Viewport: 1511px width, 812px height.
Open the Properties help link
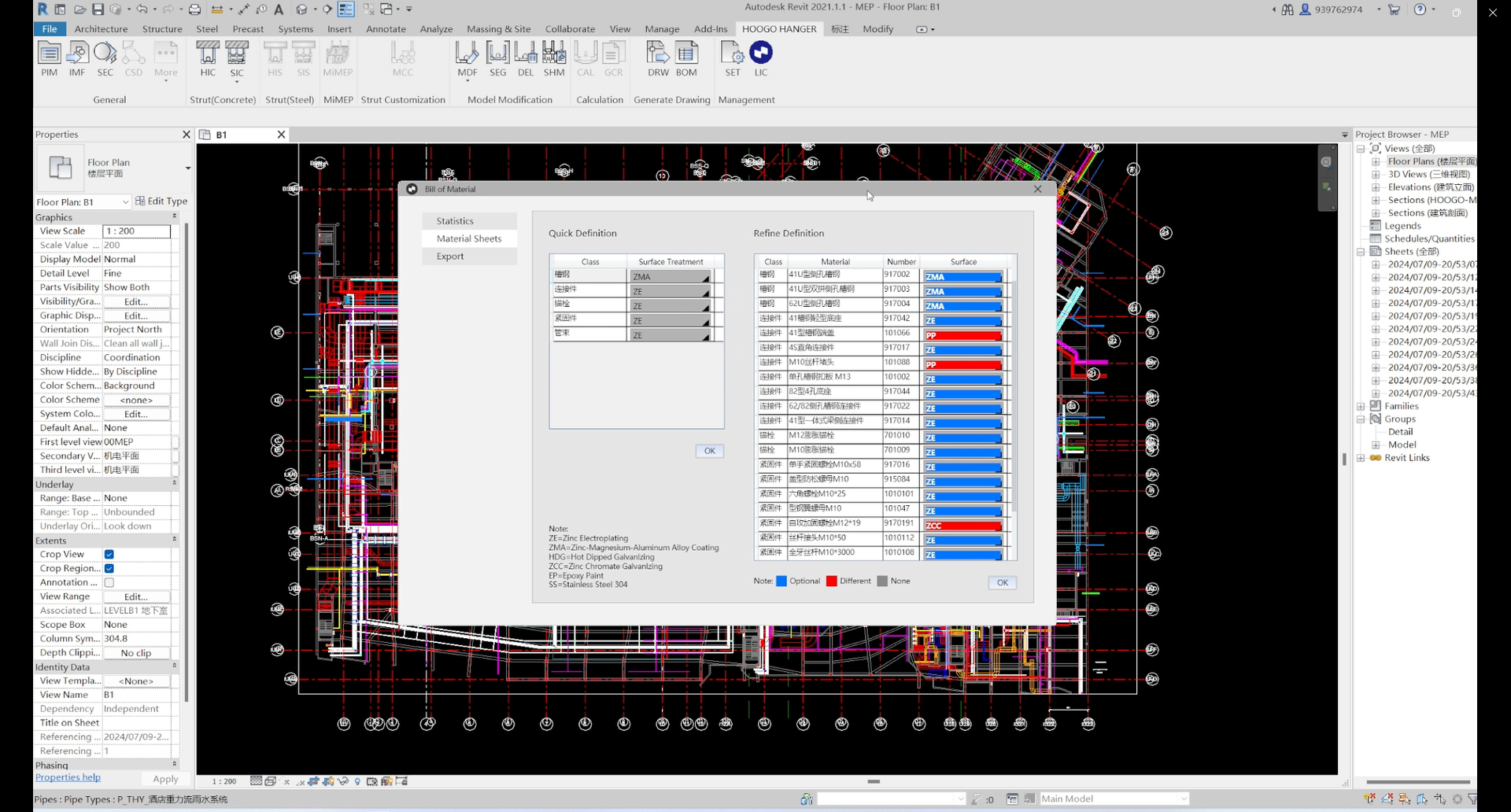pyautogui.click(x=68, y=778)
